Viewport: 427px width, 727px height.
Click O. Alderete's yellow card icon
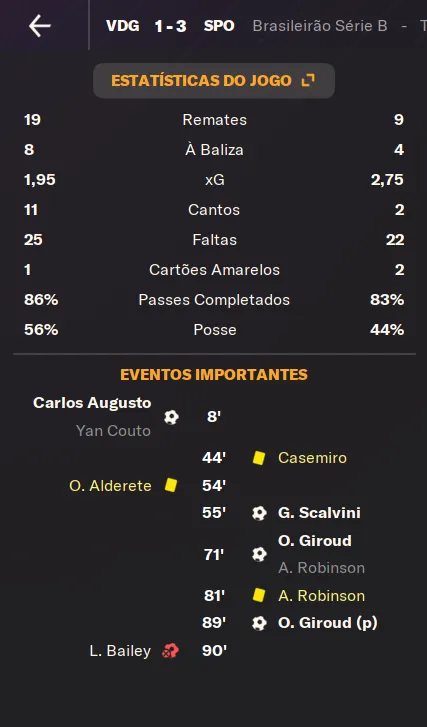171,485
